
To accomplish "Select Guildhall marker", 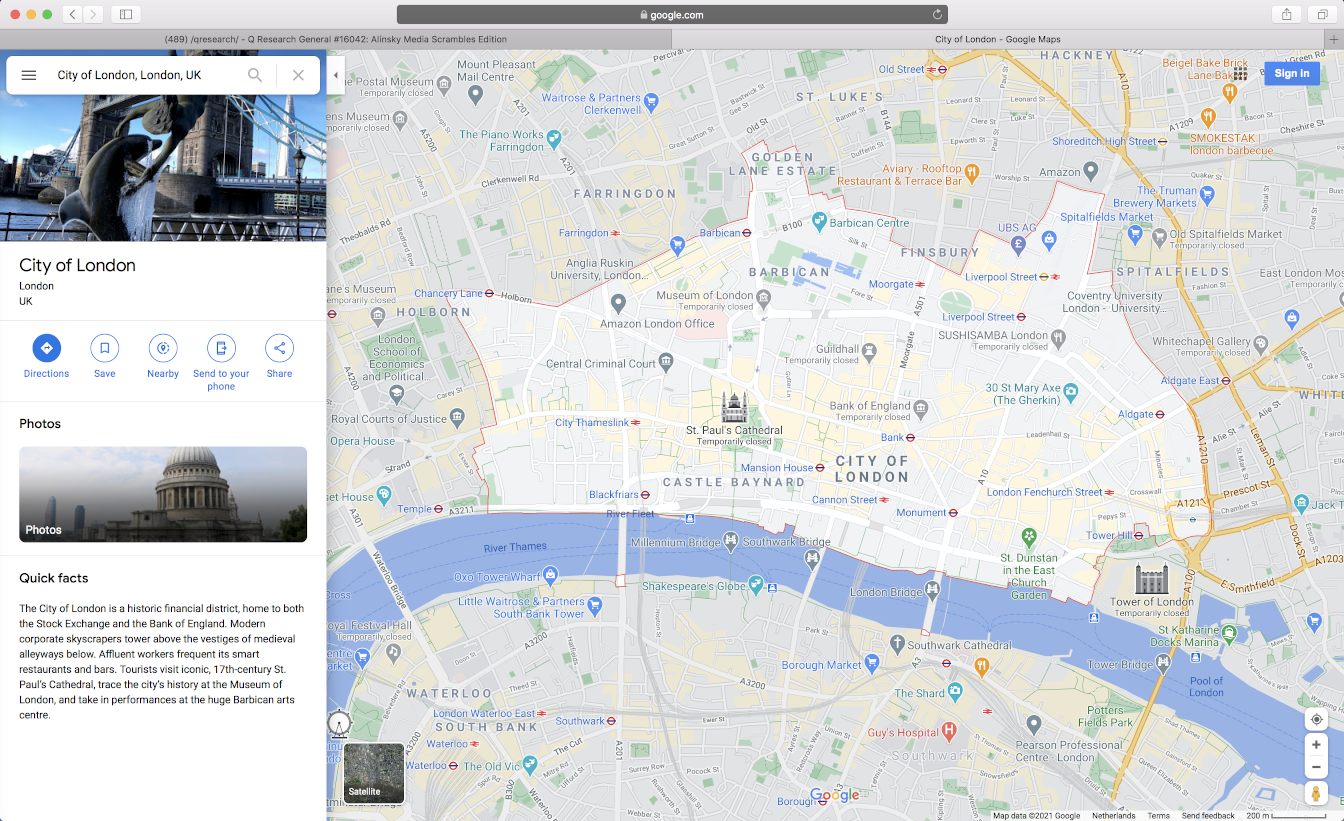I will pos(870,350).
